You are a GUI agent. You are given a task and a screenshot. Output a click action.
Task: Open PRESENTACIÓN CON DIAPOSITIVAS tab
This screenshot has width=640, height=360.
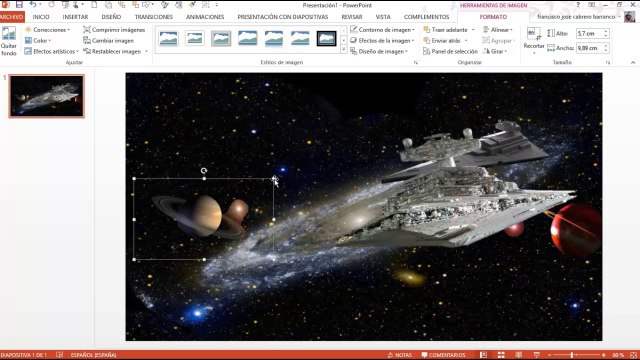click(283, 17)
